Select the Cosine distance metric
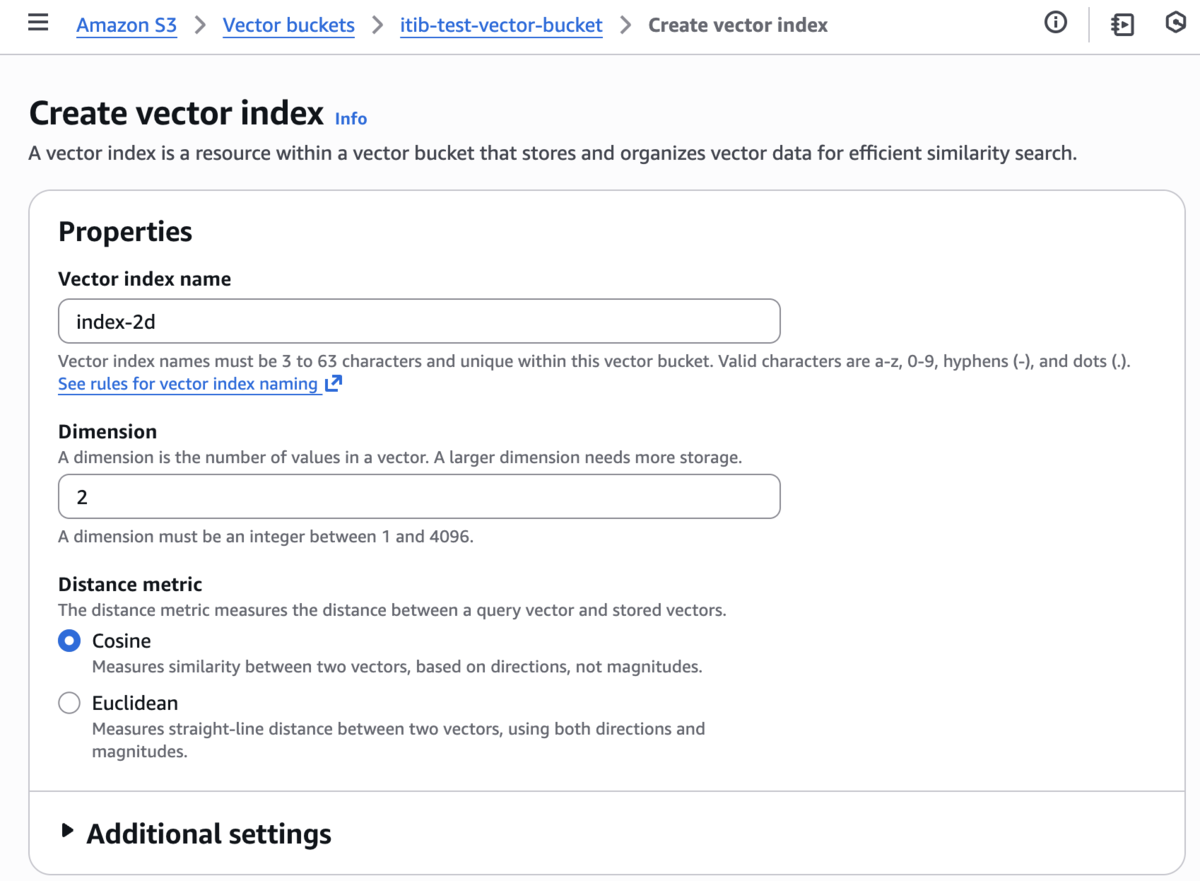The height and width of the screenshot is (881, 1200). pyautogui.click(x=69, y=641)
